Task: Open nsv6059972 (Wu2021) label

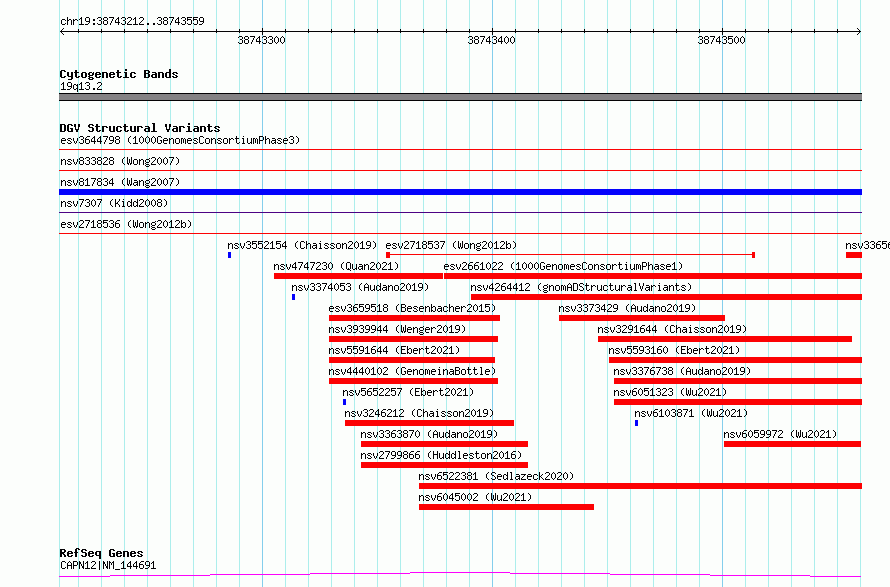Action: point(780,434)
